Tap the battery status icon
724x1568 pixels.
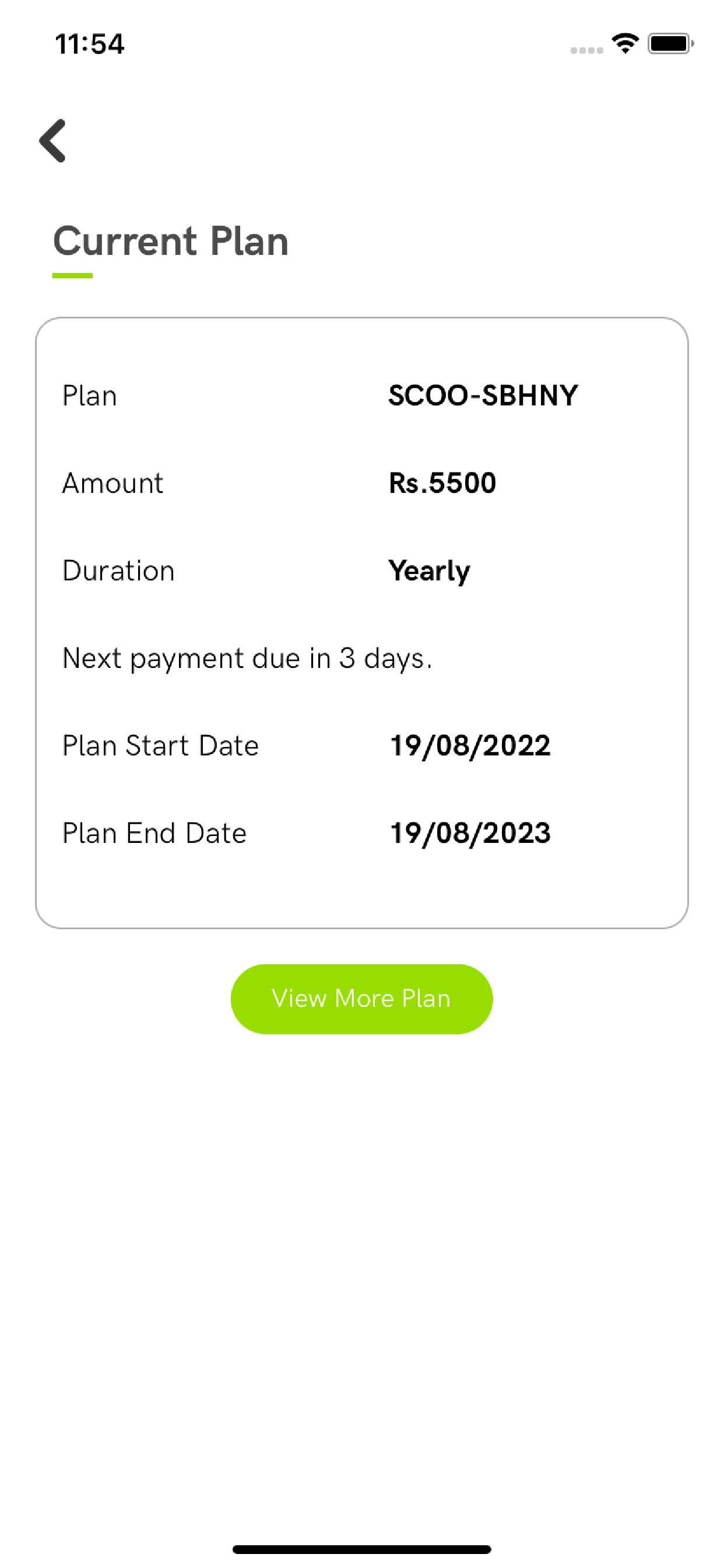[x=670, y=44]
